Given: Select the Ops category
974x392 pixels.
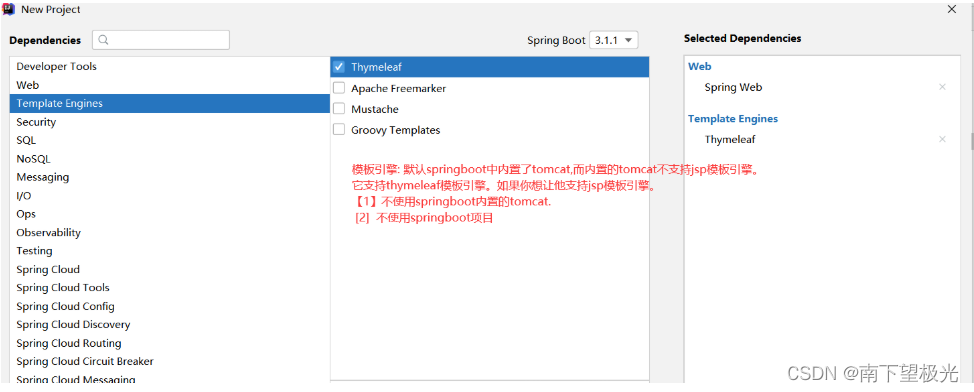Looking at the screenshot, I should [170, 214].
